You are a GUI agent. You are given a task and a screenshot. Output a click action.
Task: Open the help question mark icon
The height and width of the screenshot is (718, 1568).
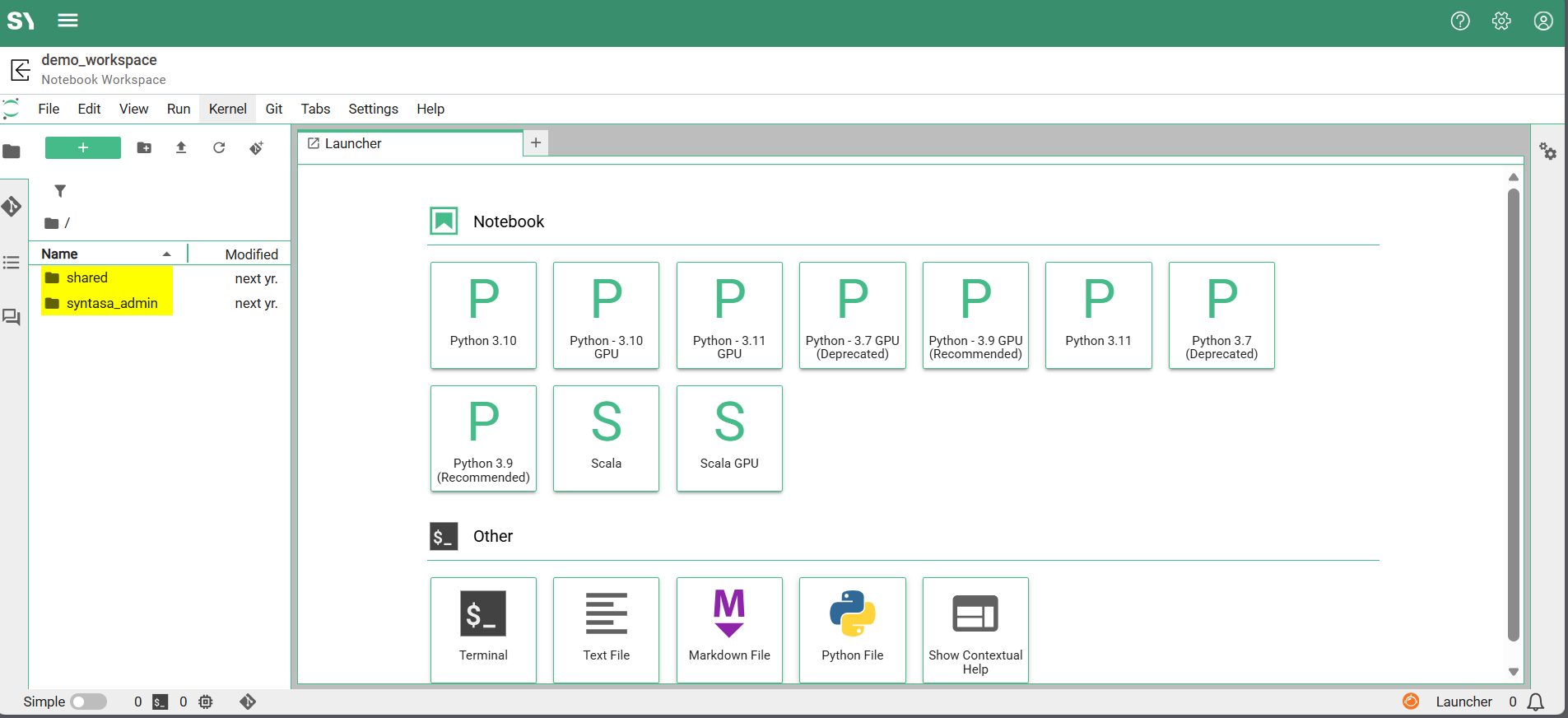coord(1459,21)
